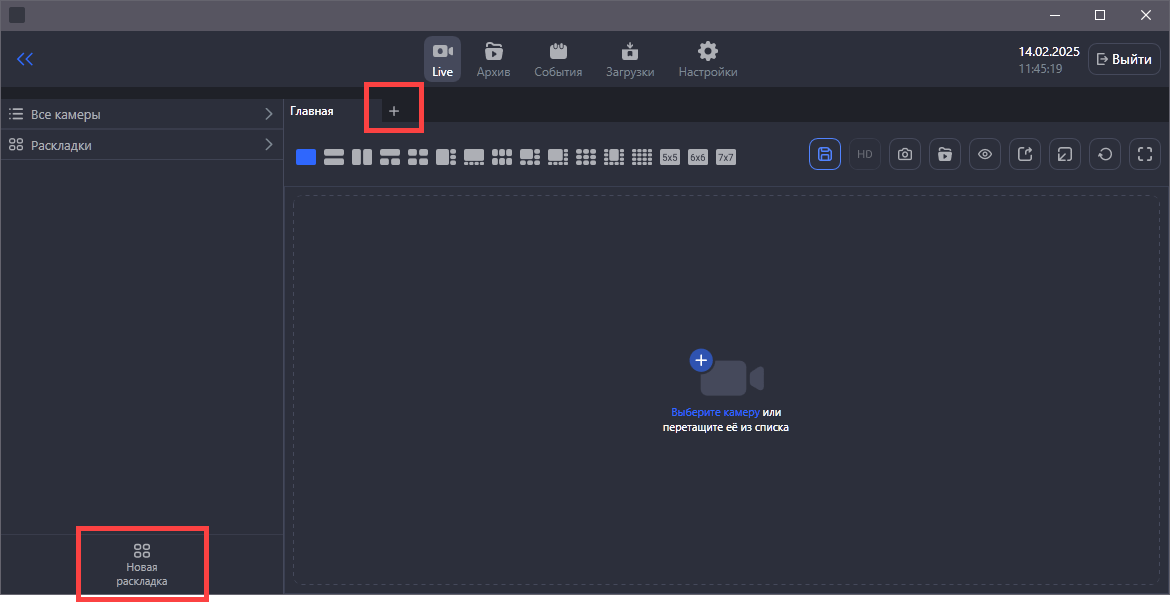Add a new tab with the plus button
1170x602 pixels.
click(x=394, y=111)
